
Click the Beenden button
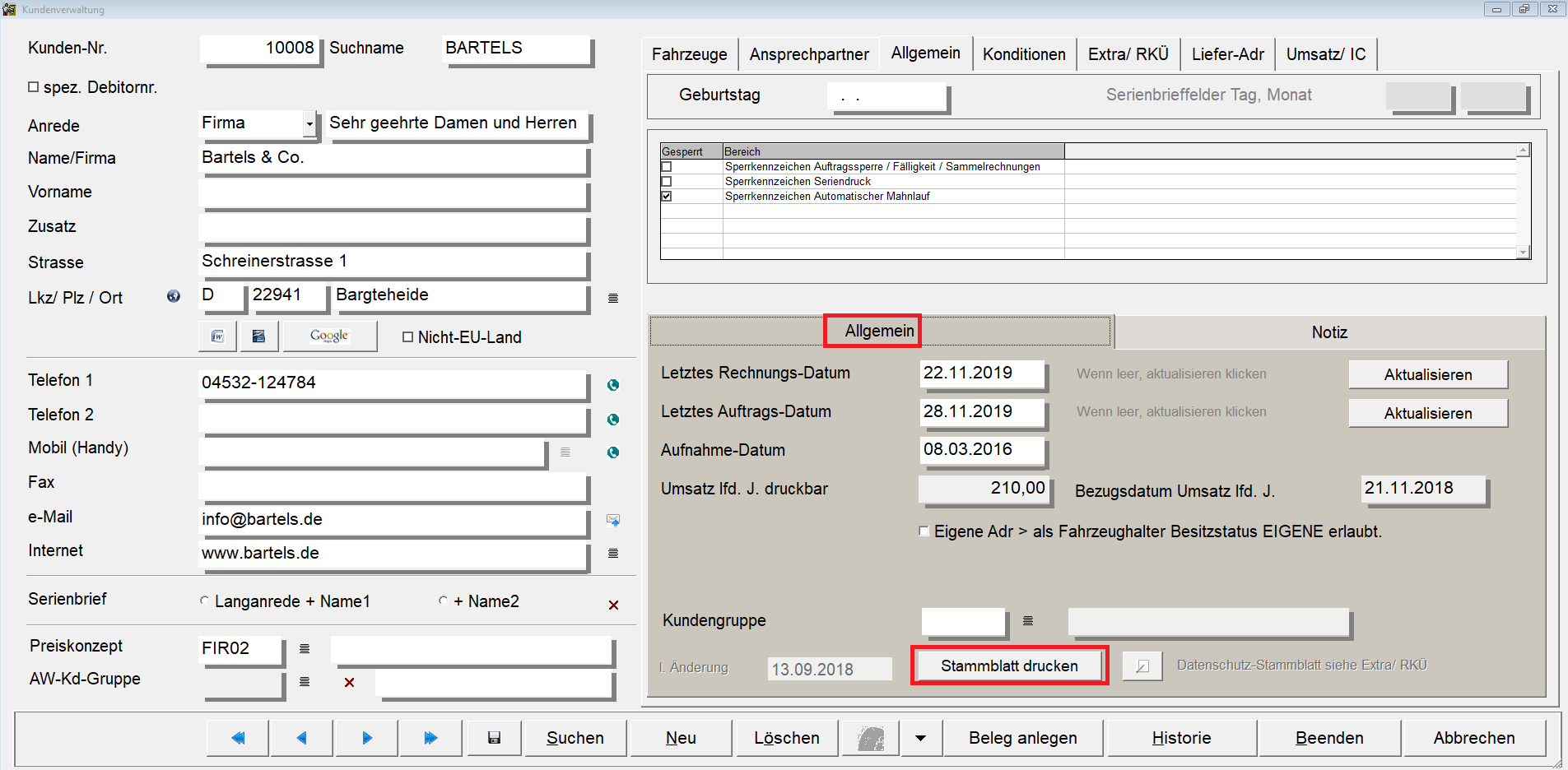coord(1329,738)
